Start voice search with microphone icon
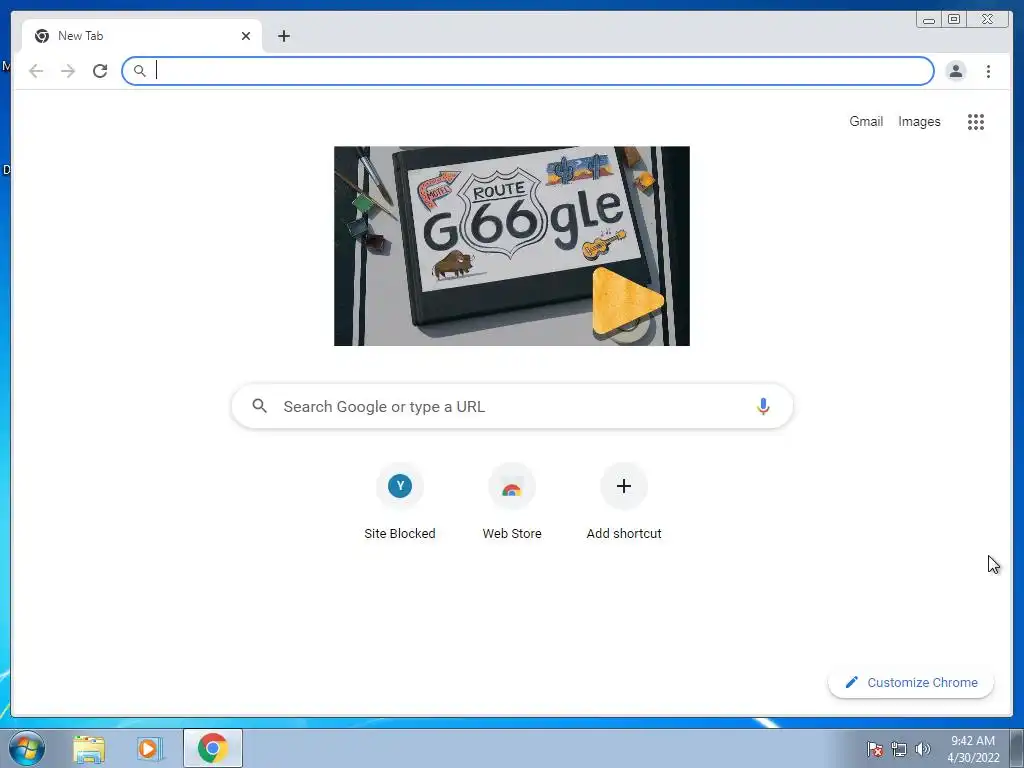 (x=763, y=406)
